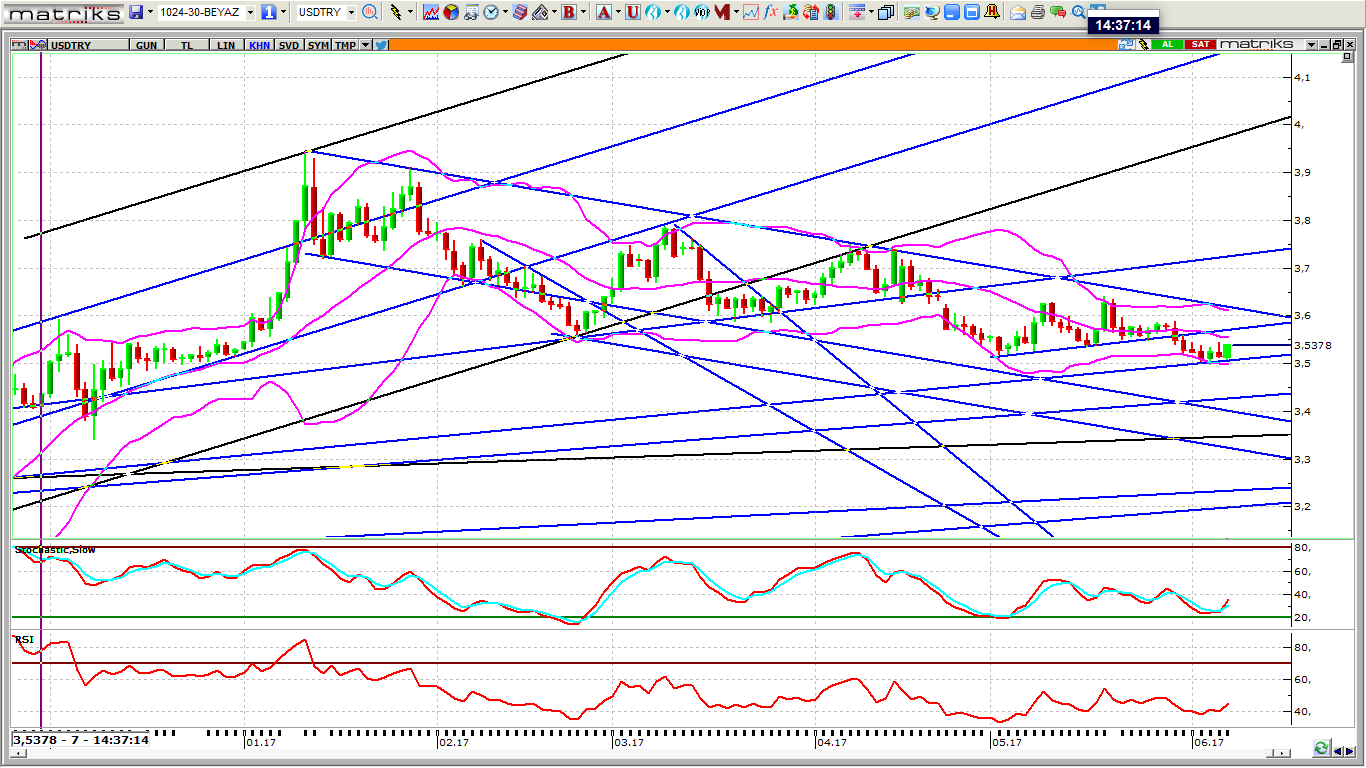Viewport: 1366px width, 768px height.
Task: Click the printer icon in toolbar
Action: (x=1037, y=12)
